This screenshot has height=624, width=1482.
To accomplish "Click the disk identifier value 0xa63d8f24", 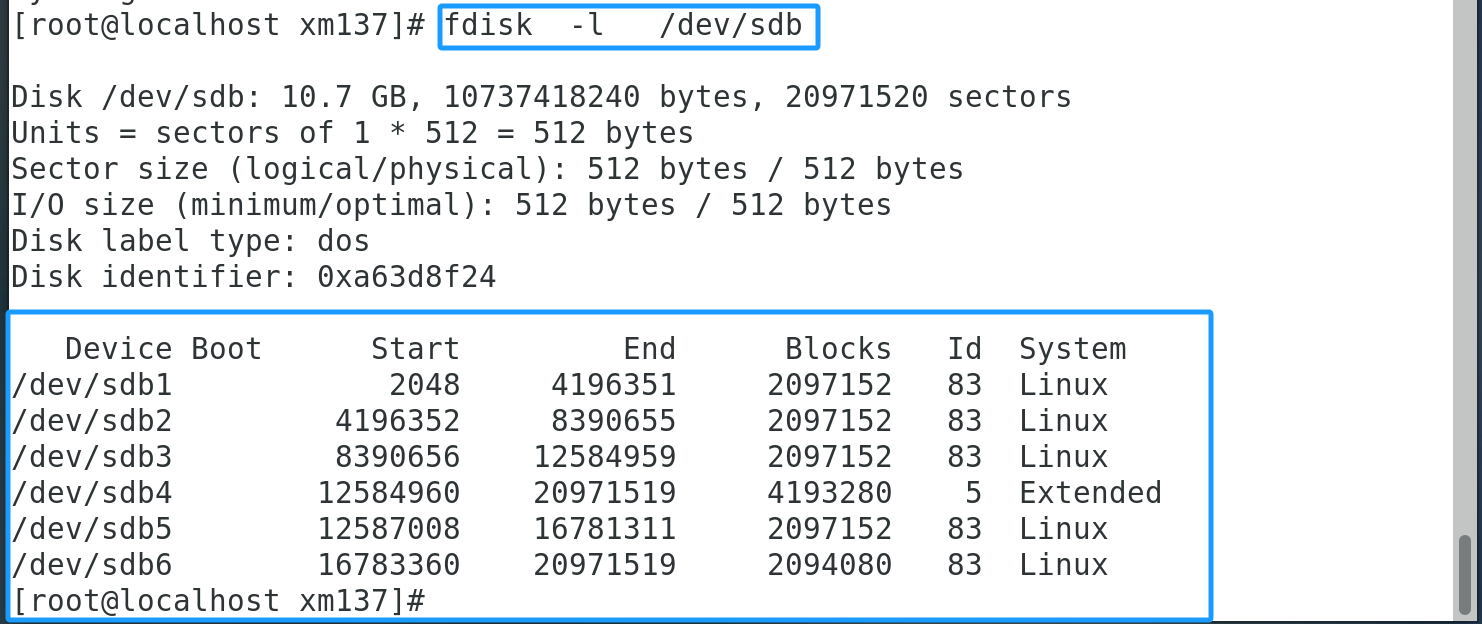I will click(x=406, y=277).
